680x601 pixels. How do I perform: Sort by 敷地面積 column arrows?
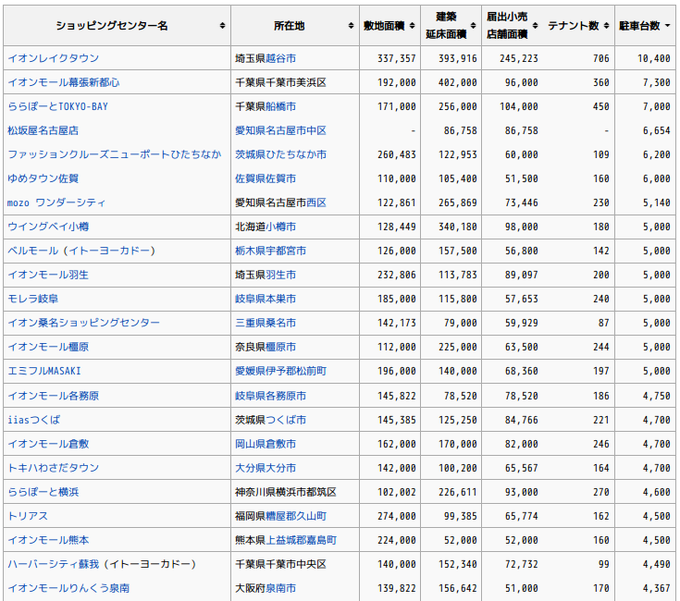pyautogui.click(x=412, y=26)
